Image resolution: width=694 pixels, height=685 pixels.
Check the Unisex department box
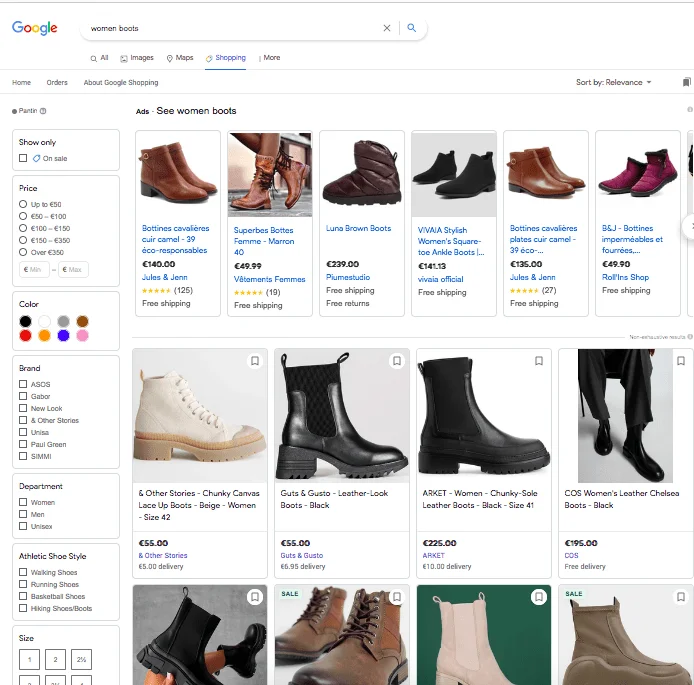coord(23,526)
